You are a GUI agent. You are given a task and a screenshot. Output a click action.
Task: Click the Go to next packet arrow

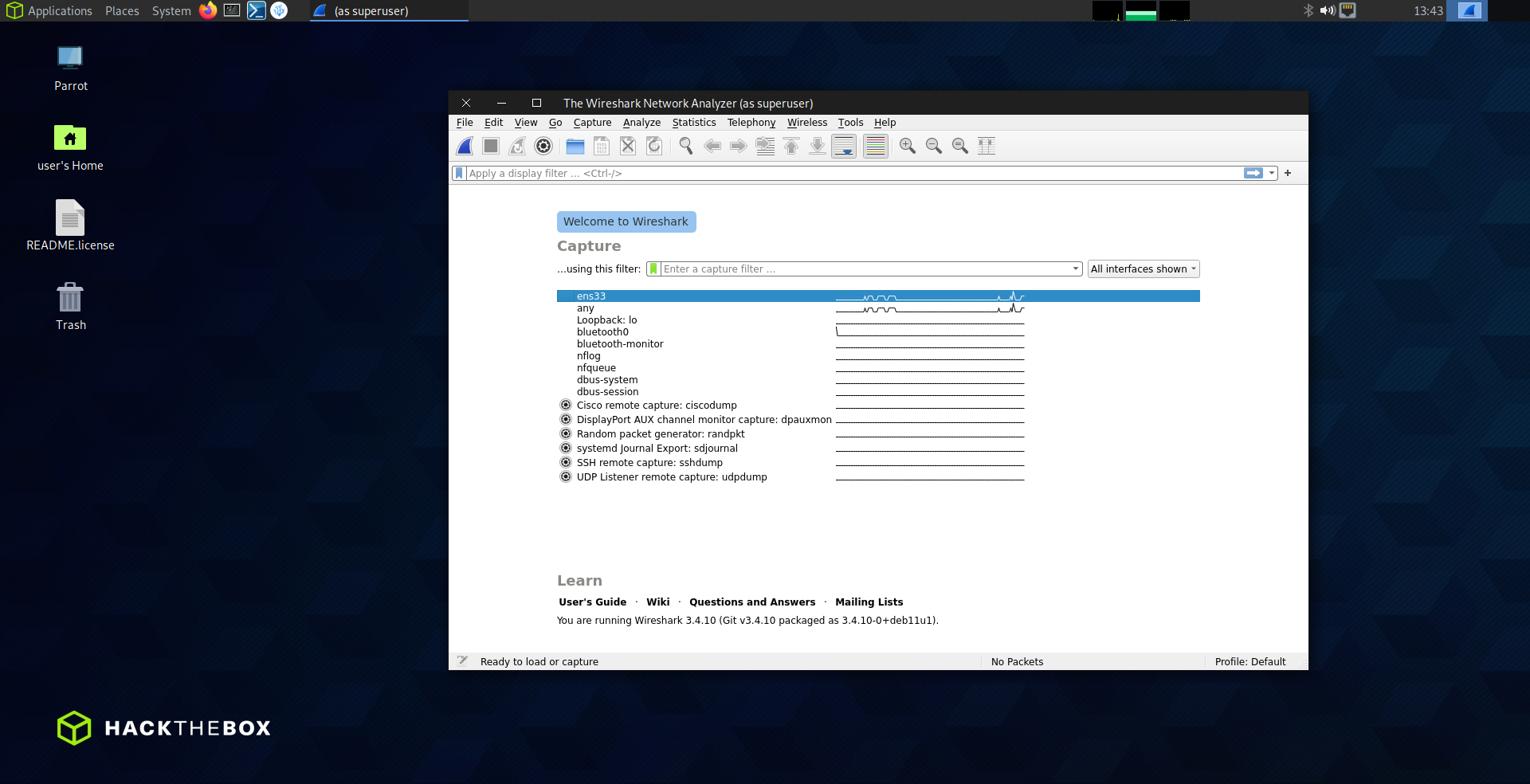tap(739, 146)
